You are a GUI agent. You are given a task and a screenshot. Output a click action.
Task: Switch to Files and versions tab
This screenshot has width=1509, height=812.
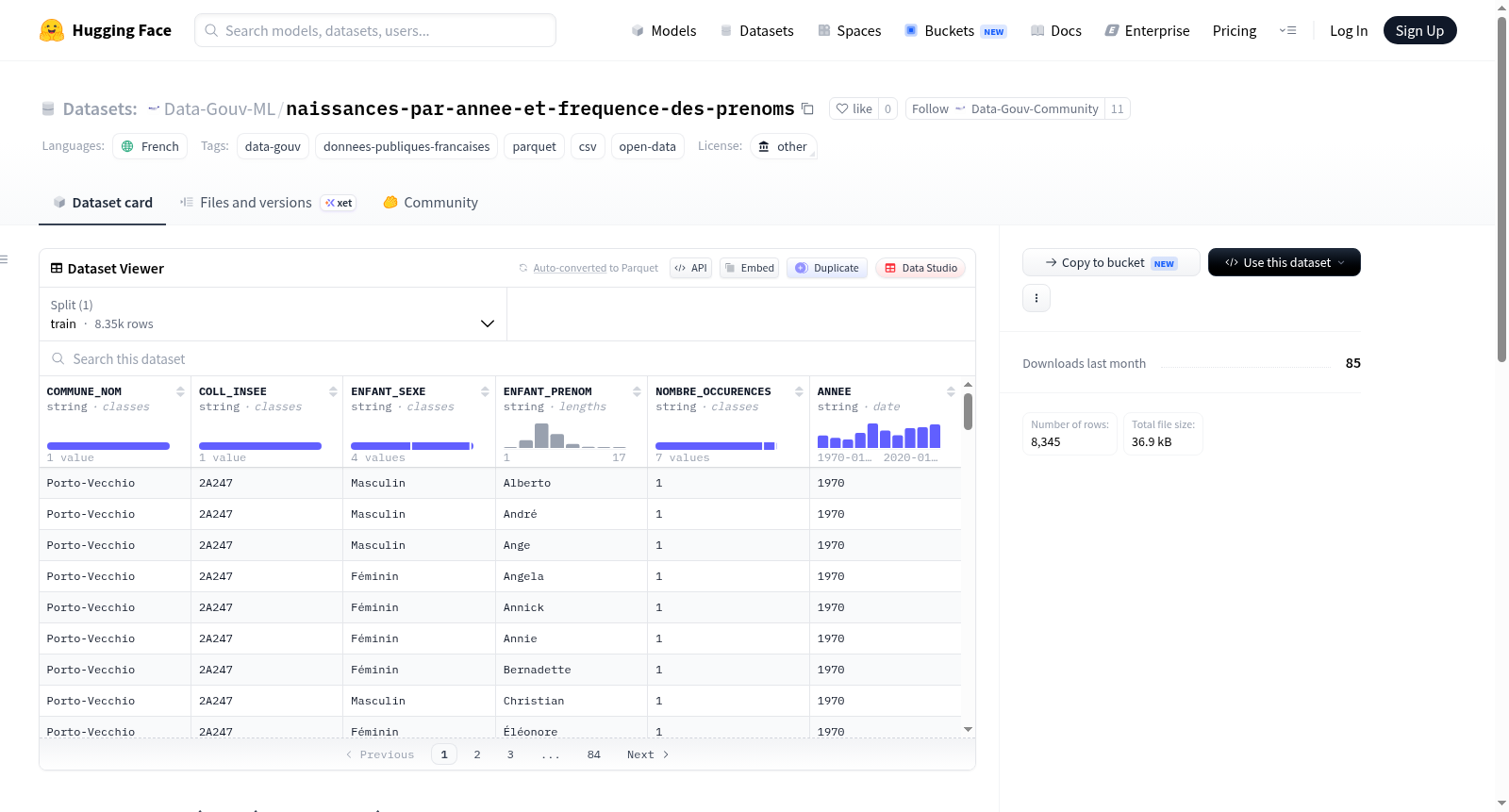coord(267,202)
